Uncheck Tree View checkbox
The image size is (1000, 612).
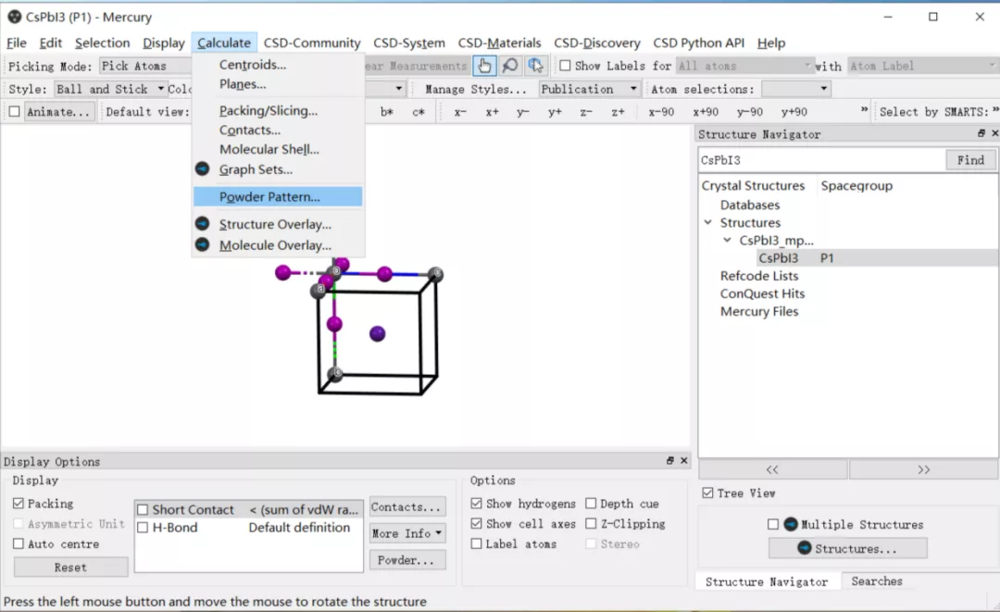click(x=707, y=493)
